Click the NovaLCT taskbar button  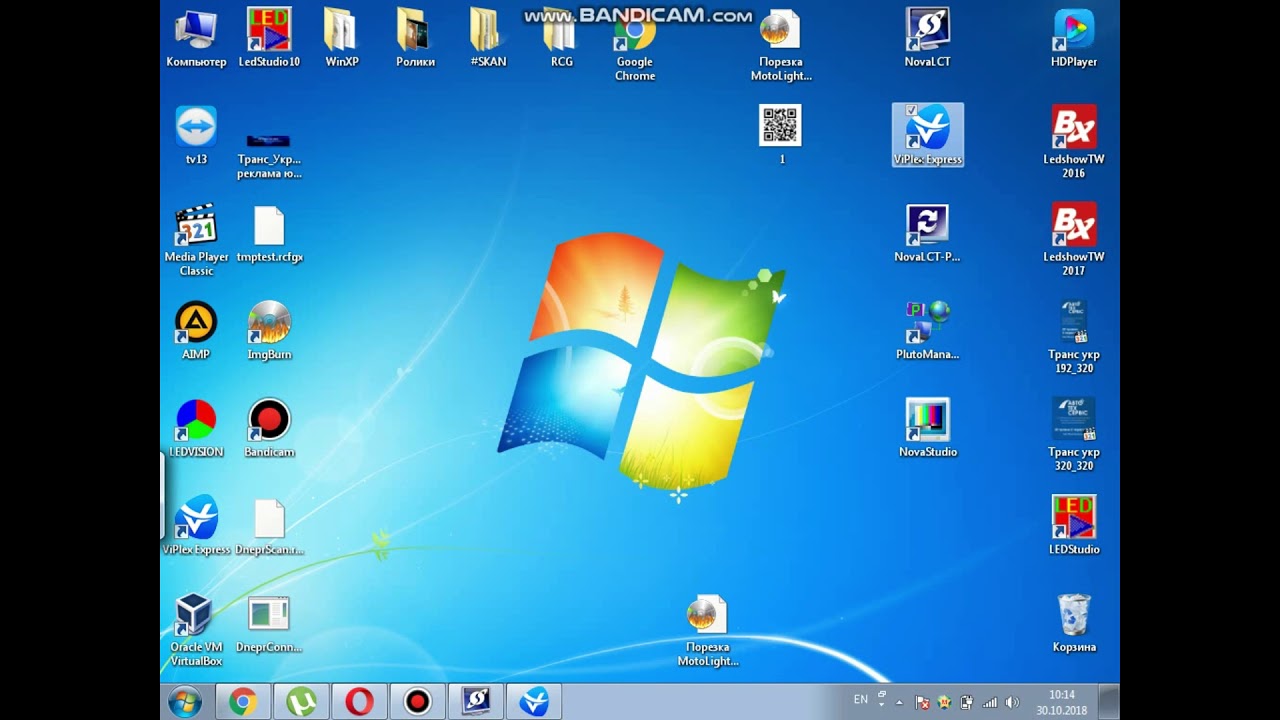pos(475,702)
